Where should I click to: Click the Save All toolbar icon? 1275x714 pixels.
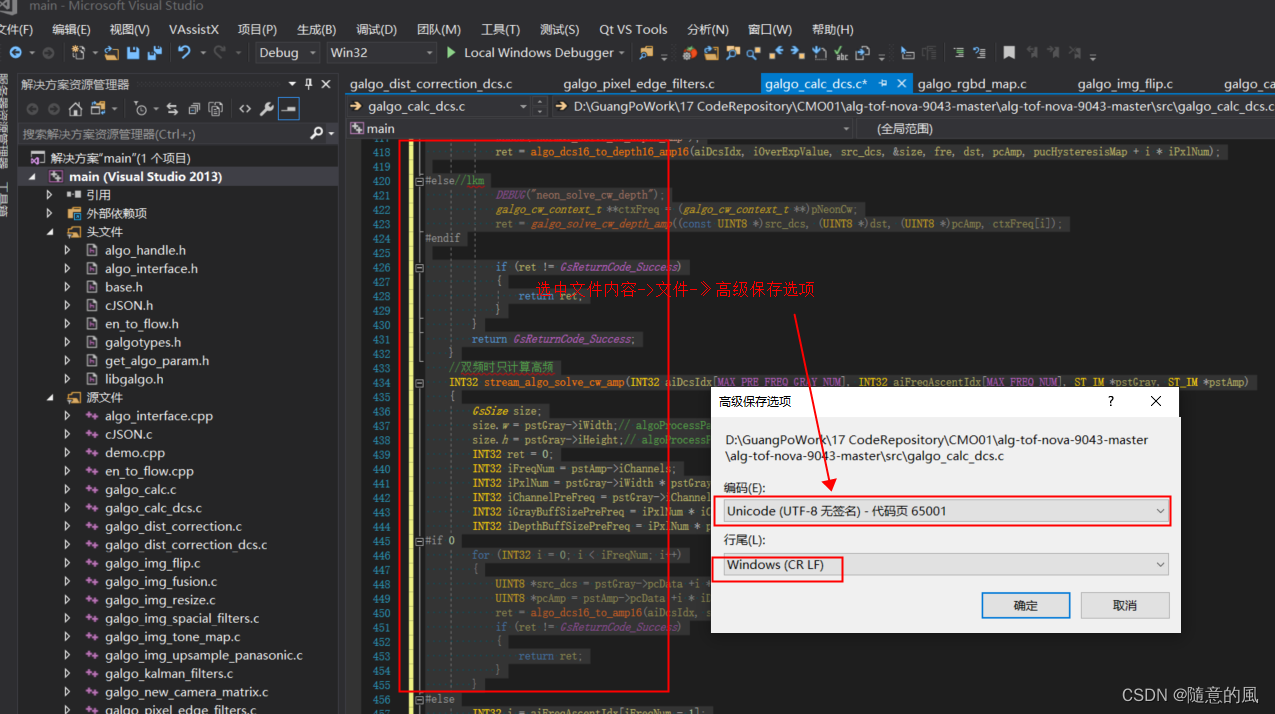click(155, 53)
